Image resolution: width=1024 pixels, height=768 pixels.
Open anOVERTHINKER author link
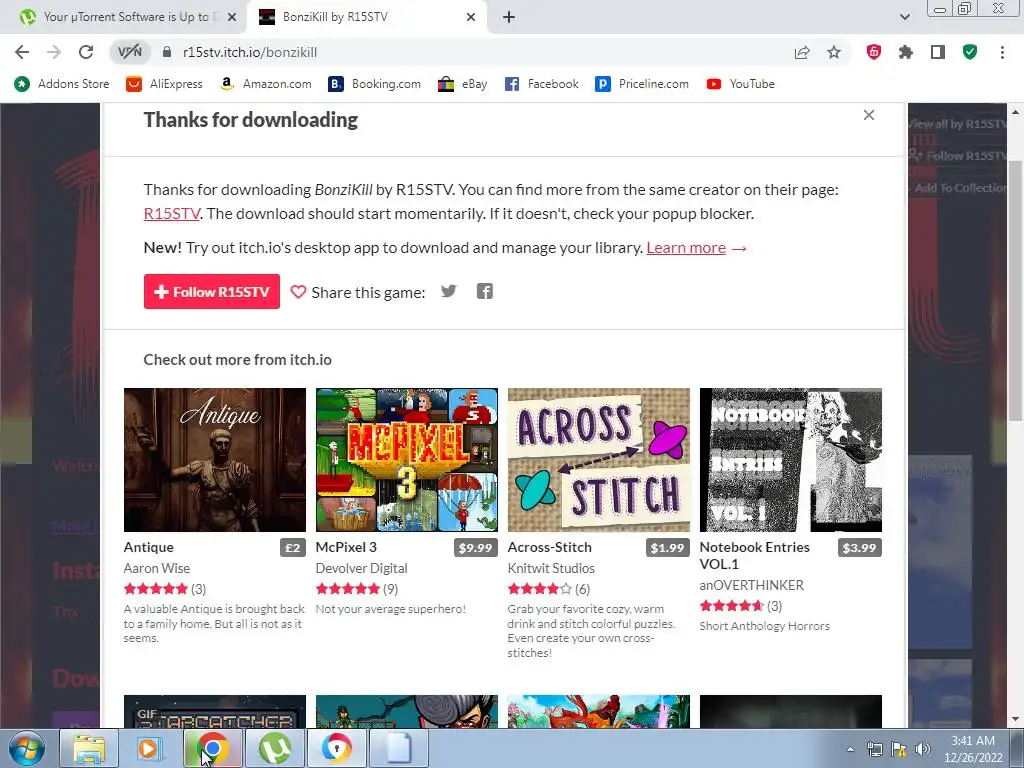point(752,585)
